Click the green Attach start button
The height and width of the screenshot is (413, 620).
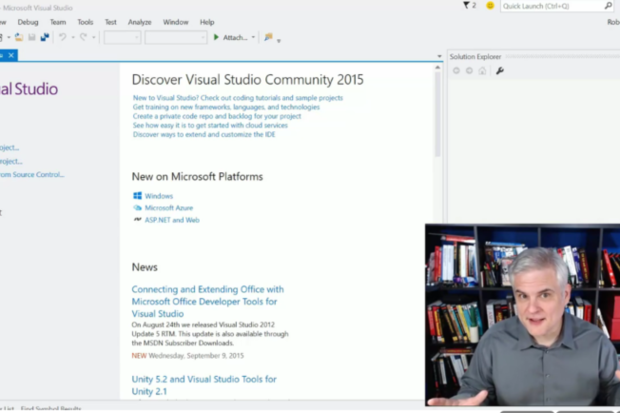click(x=231, y=38)
